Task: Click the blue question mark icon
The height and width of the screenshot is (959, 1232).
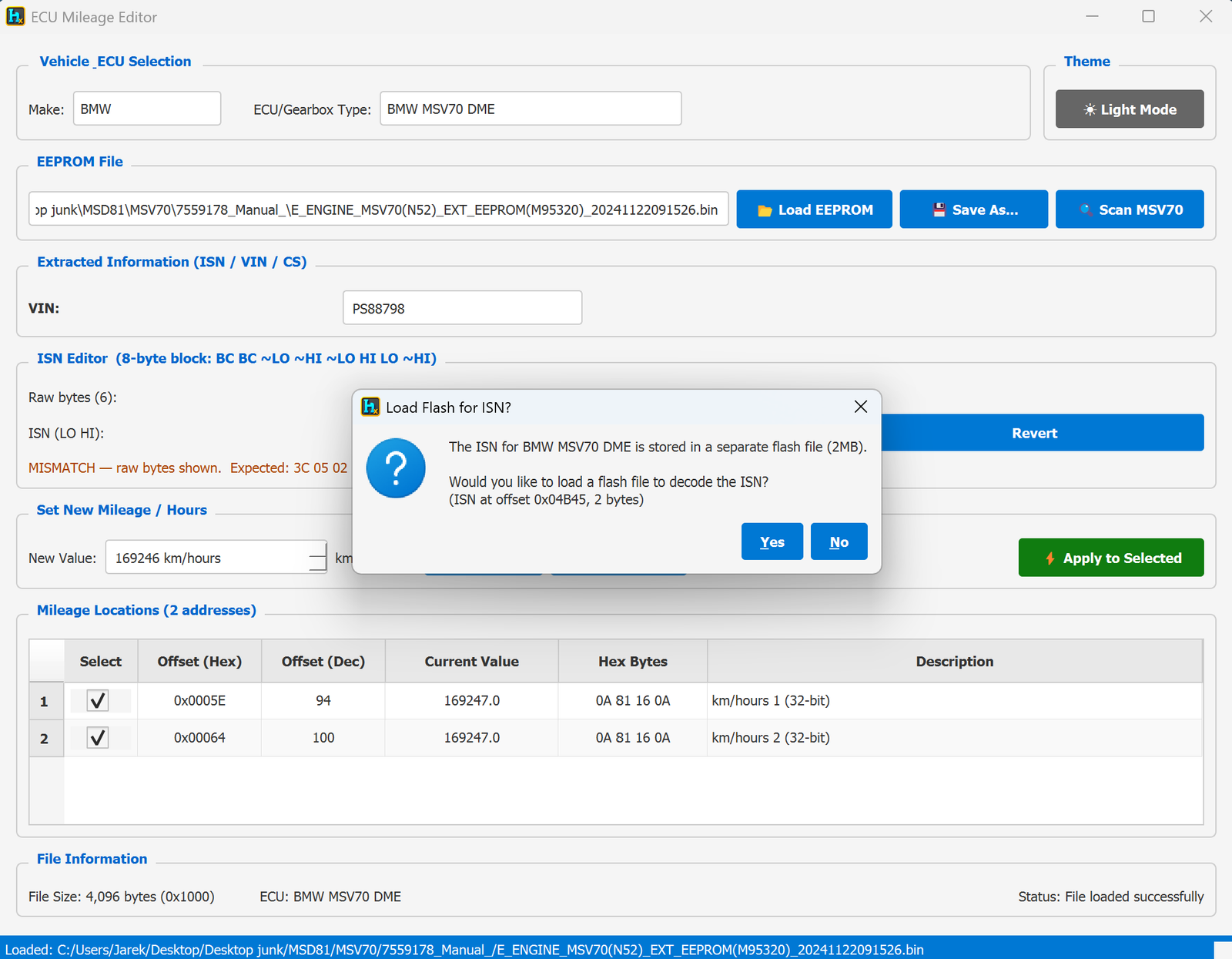Action: pyautogui.click(x=396, y=468)
